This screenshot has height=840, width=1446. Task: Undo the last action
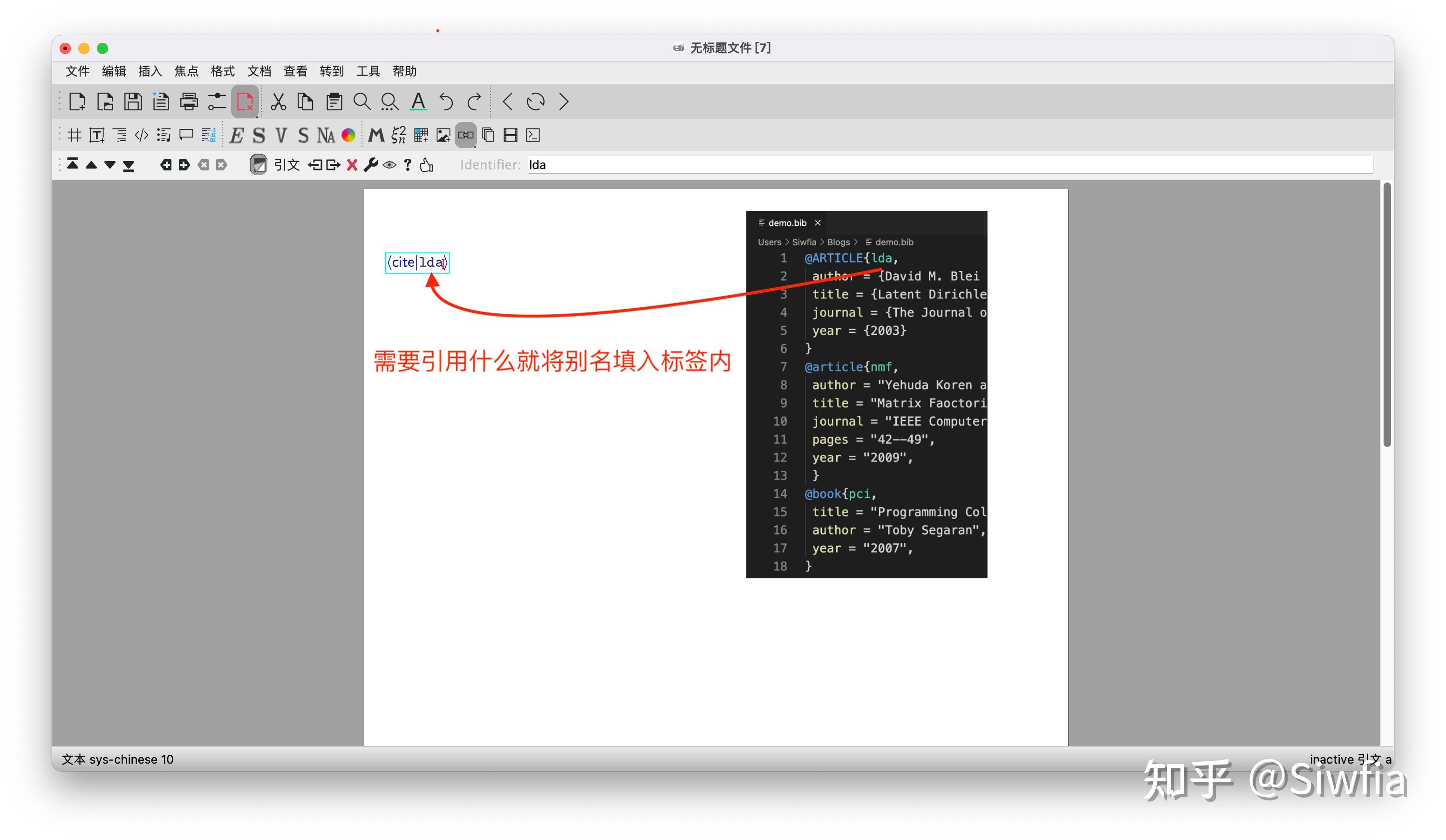446,102
